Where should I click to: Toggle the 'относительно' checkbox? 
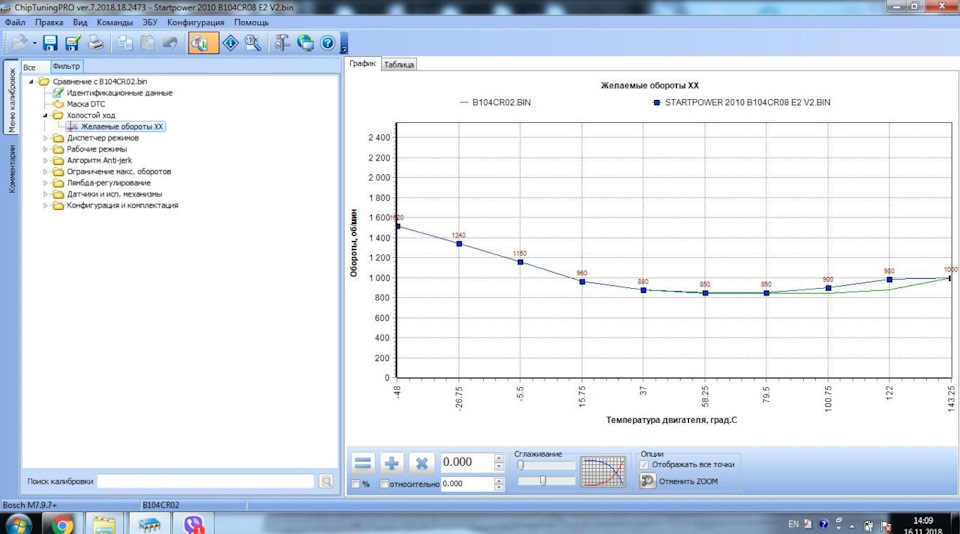pyautogui.click(x=384, y=484)
